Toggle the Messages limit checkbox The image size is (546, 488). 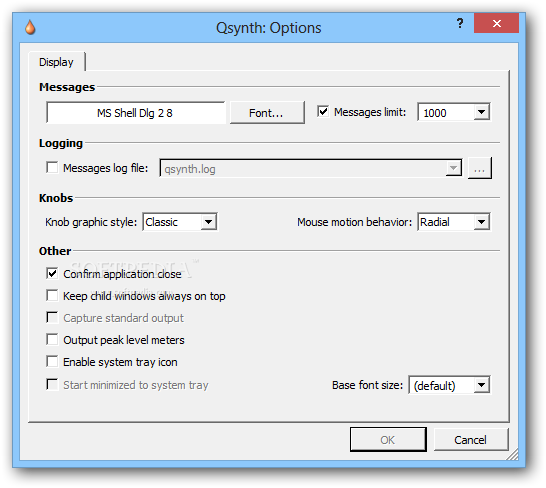[323, 111]
